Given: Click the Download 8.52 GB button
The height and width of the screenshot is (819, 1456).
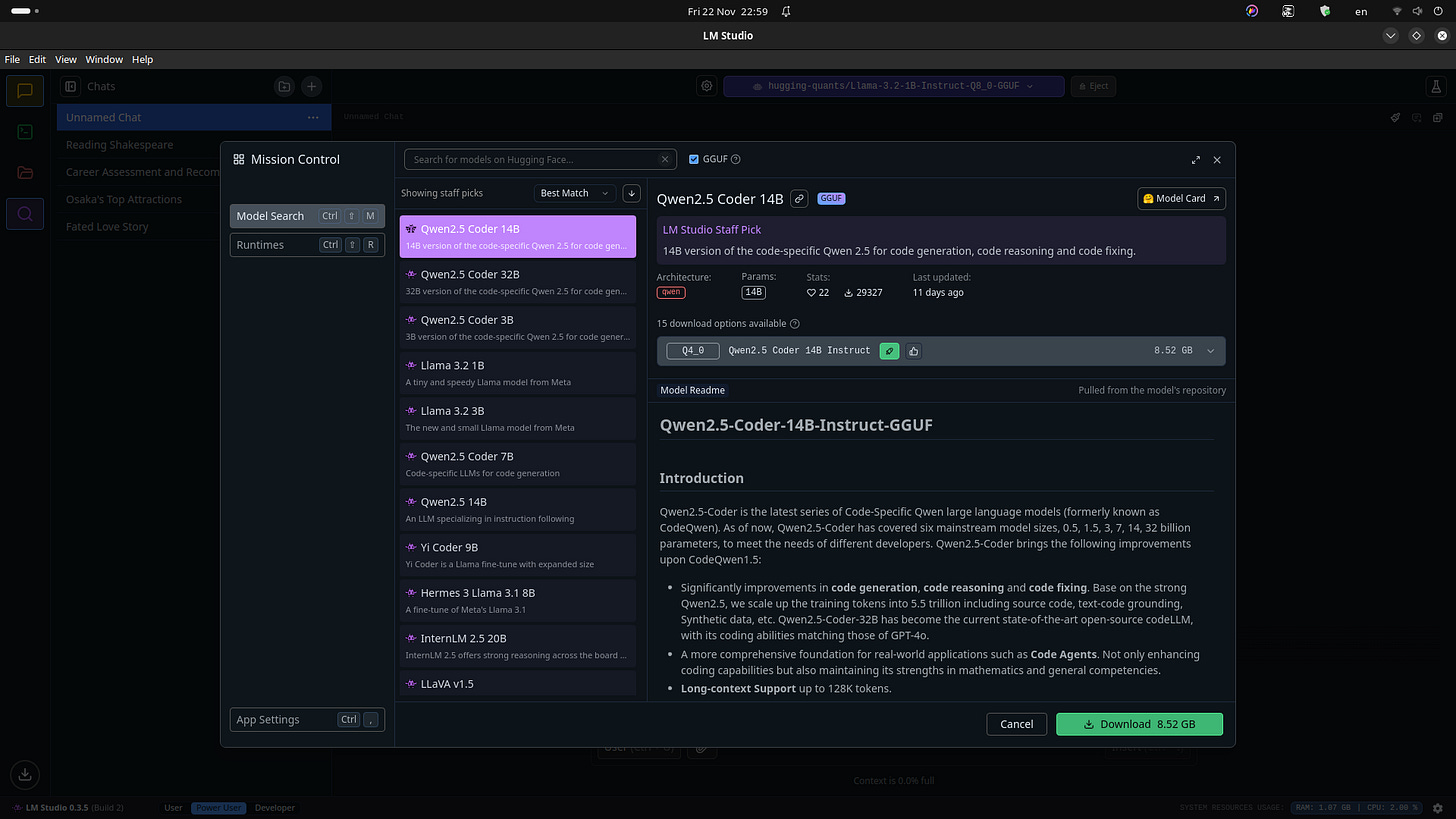Looking at the screenshot, I should 1139,724.
